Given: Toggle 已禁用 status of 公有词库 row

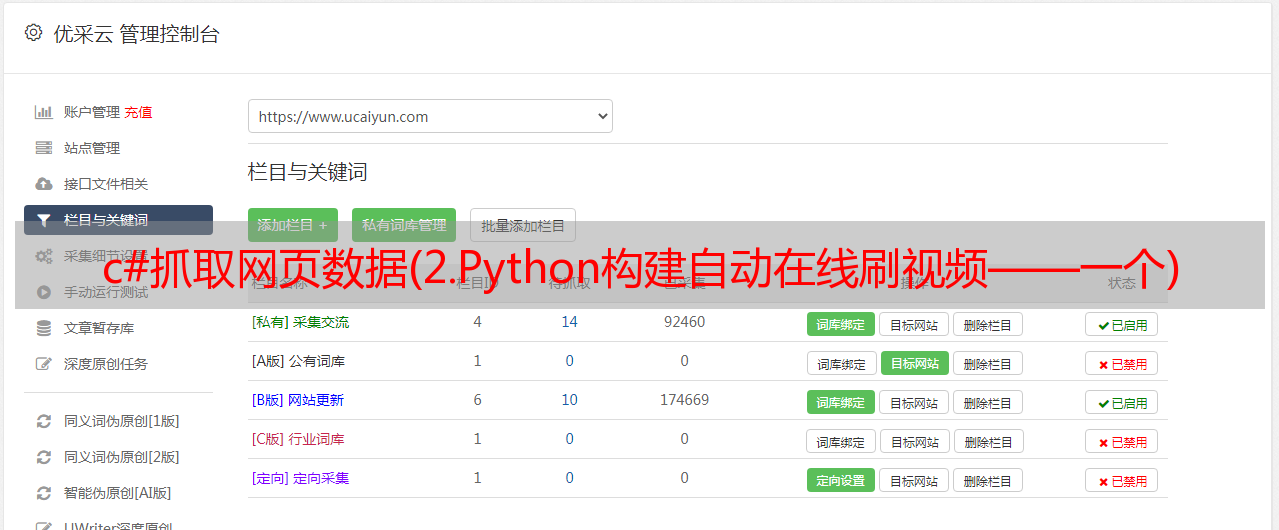Looking at the screenshot, I should 1122,363.
